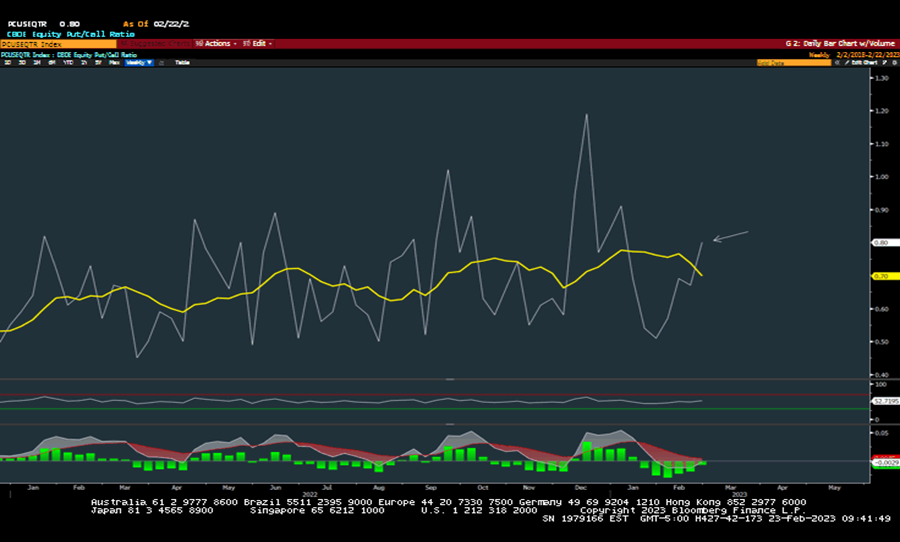Screen dimensions: 900x542
Task: Click the chart type icon next to Weekly
Action: coord(161,63)
